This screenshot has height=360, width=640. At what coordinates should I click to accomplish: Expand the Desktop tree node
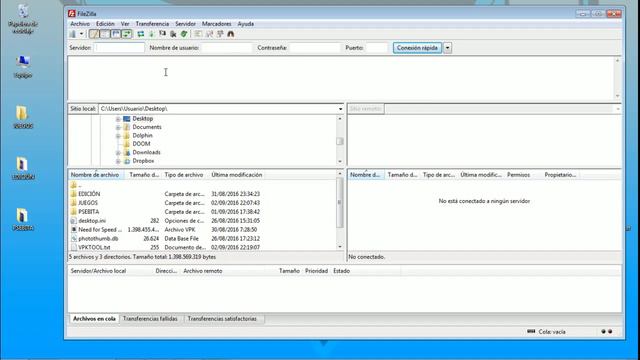pyautogui.click(x=118, y=119)
